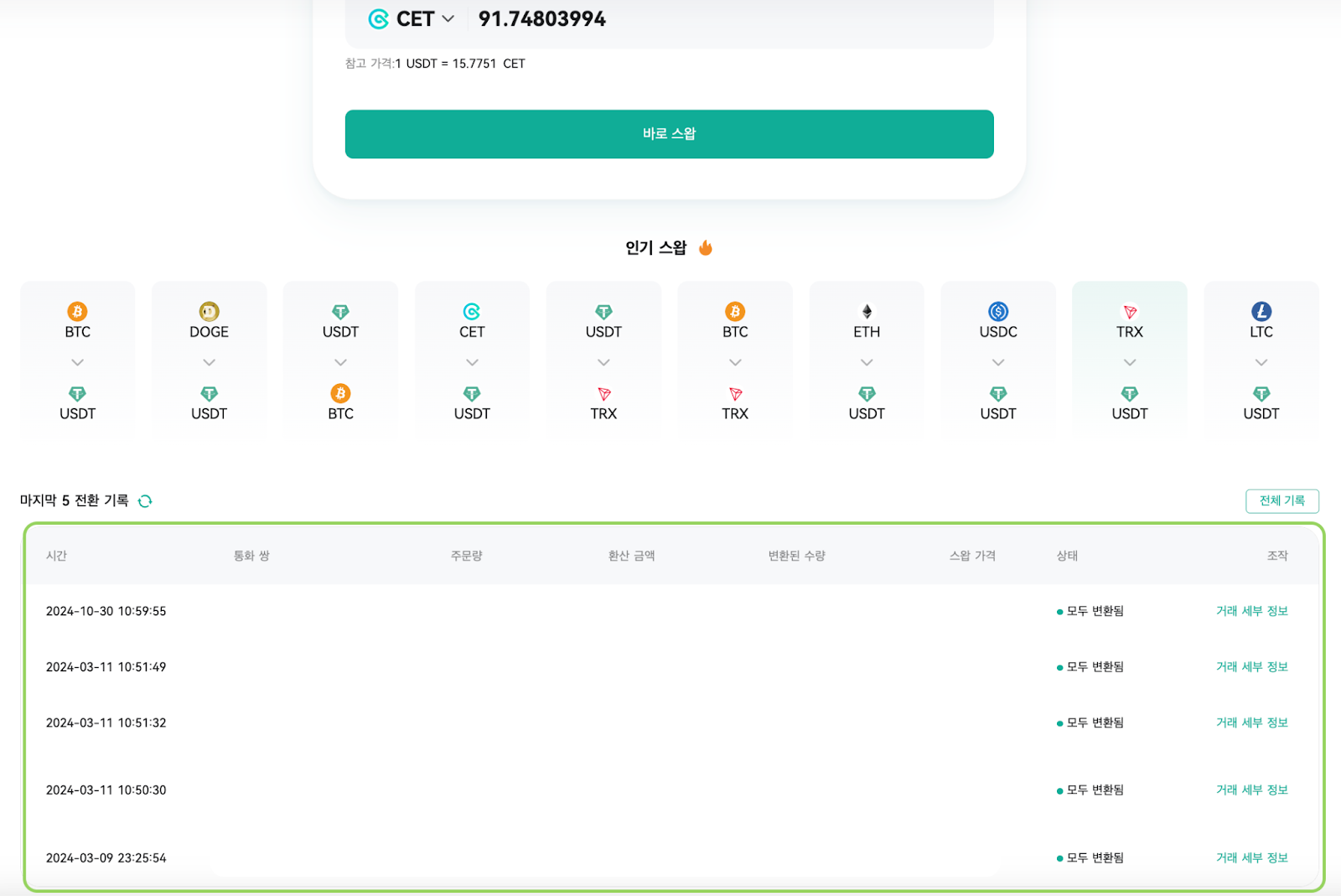Click the down arrow in the CET→USDT card
Screen dimensions: 1341x896
472,362
